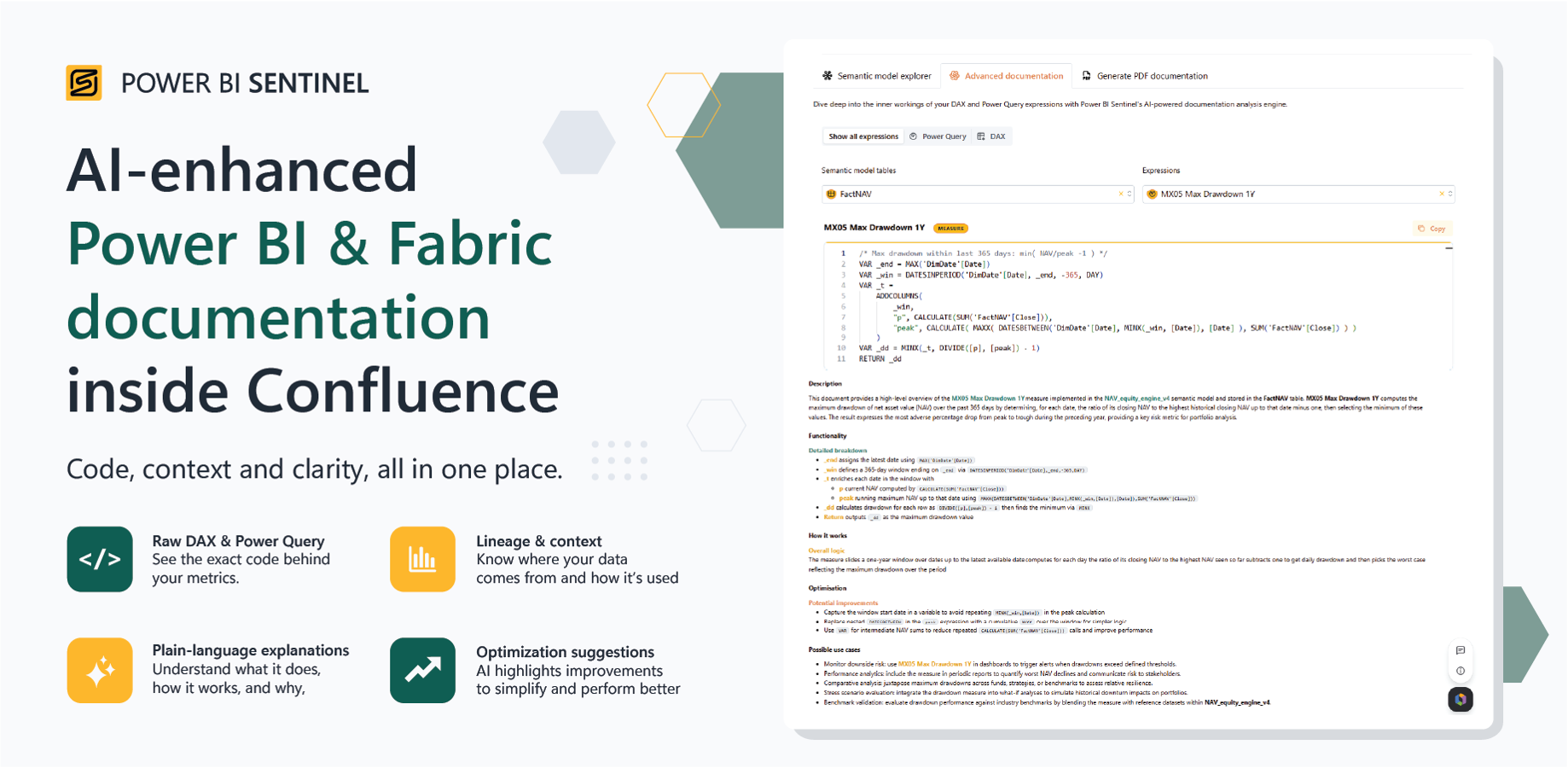Image resolution: width=1568 pixels, height=768 pixels.
Task: Click the Advanced documentation AI icon
Action: coord(955,76)
